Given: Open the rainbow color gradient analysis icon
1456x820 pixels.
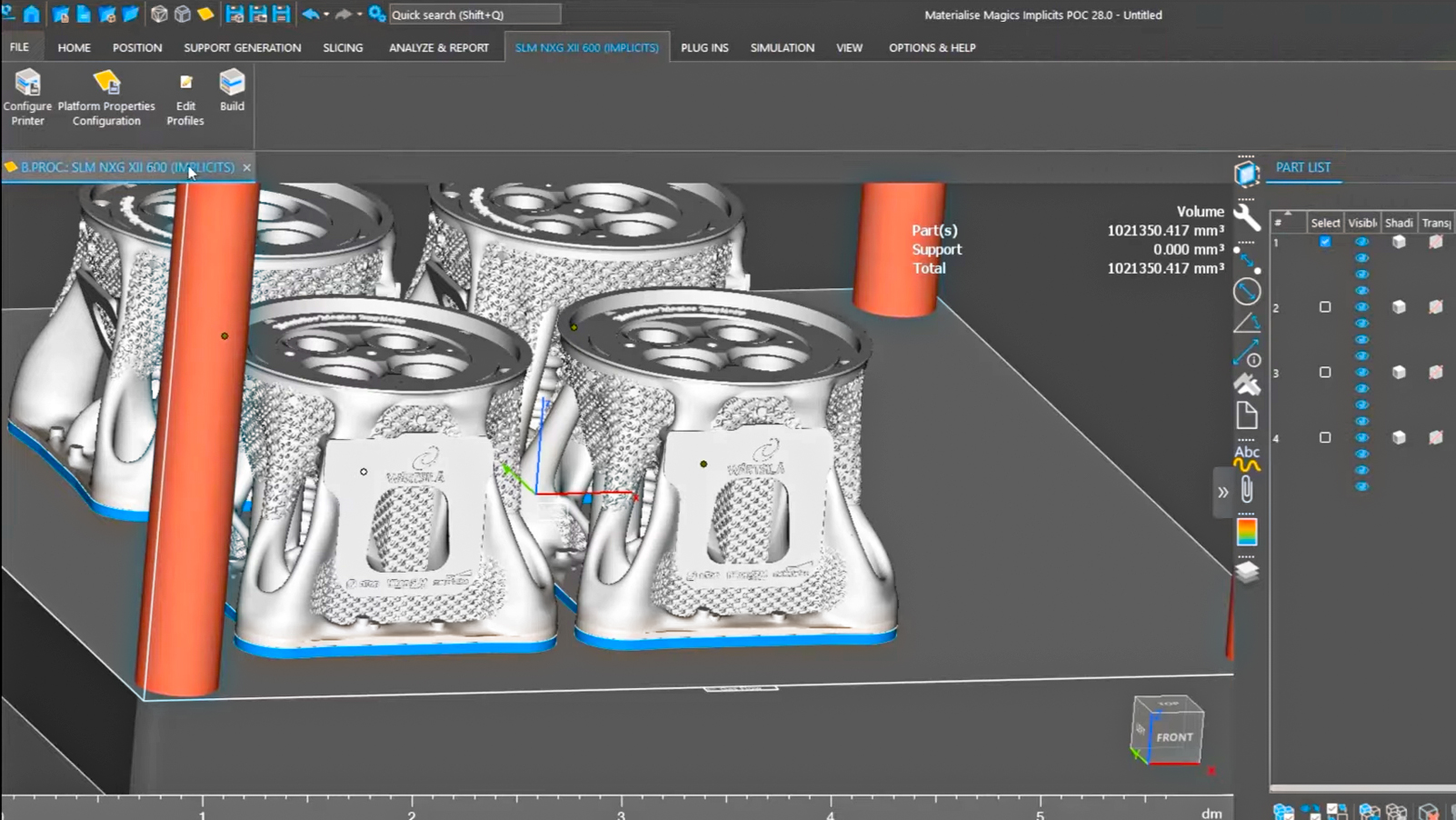Looking at the screenshot, I should (x=1247, y=532).
